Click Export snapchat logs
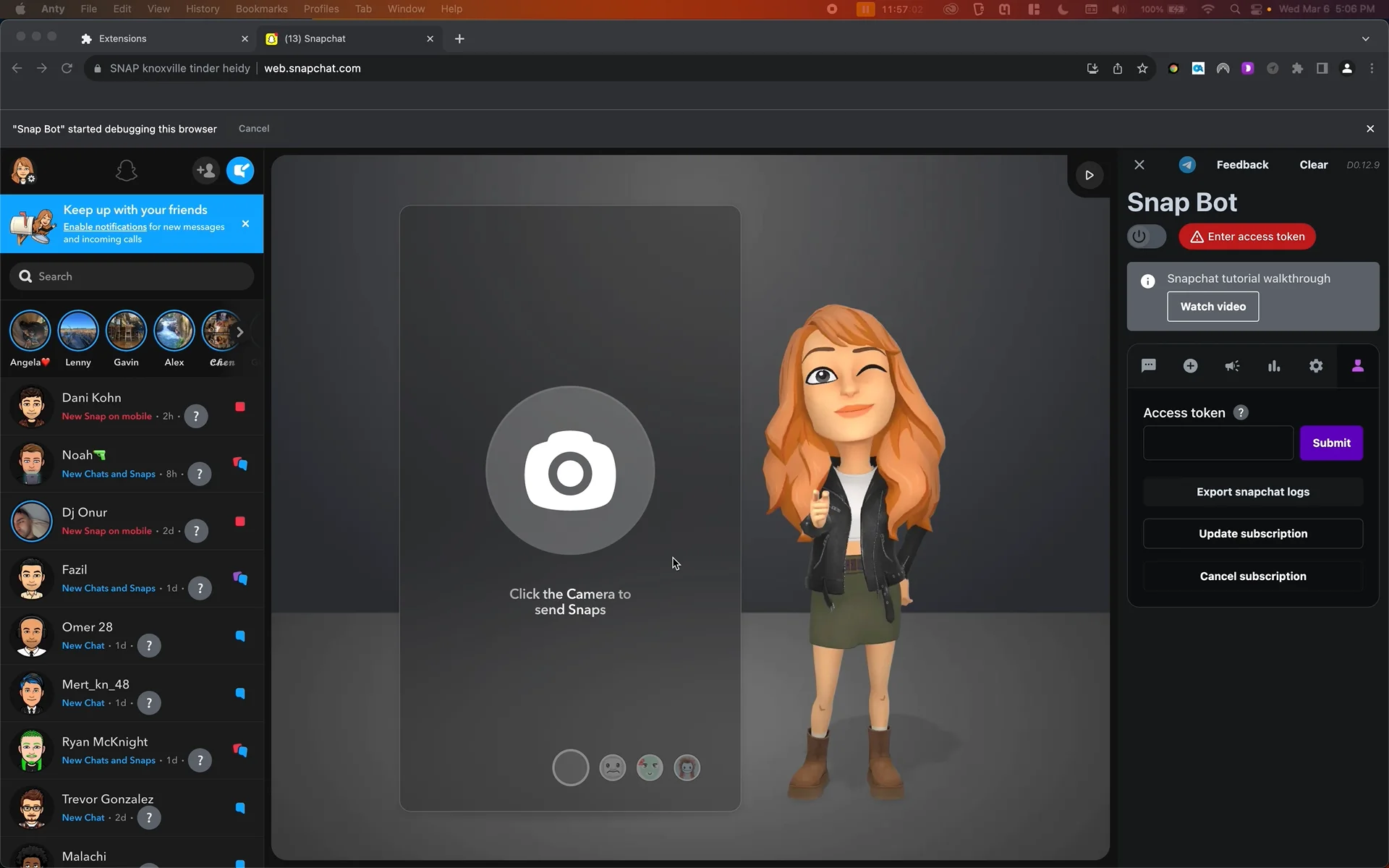Image resolution: width=1389 pixels, height=868 pixels. pos(1253,492)
